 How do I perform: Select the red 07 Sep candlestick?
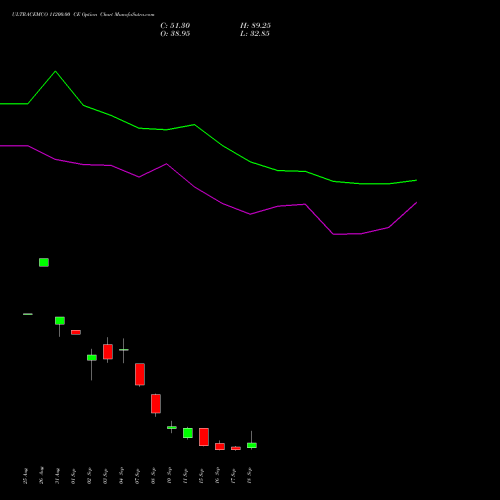pos(140,374)
